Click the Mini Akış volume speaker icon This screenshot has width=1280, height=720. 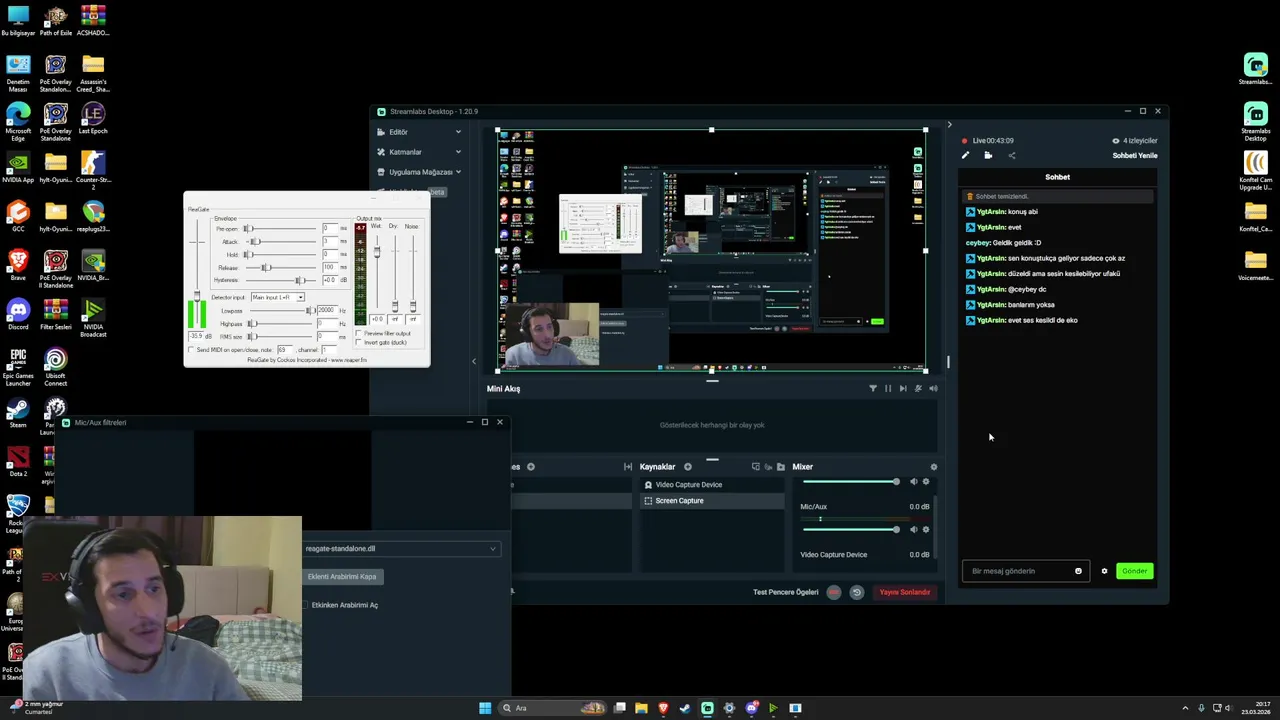933,388
